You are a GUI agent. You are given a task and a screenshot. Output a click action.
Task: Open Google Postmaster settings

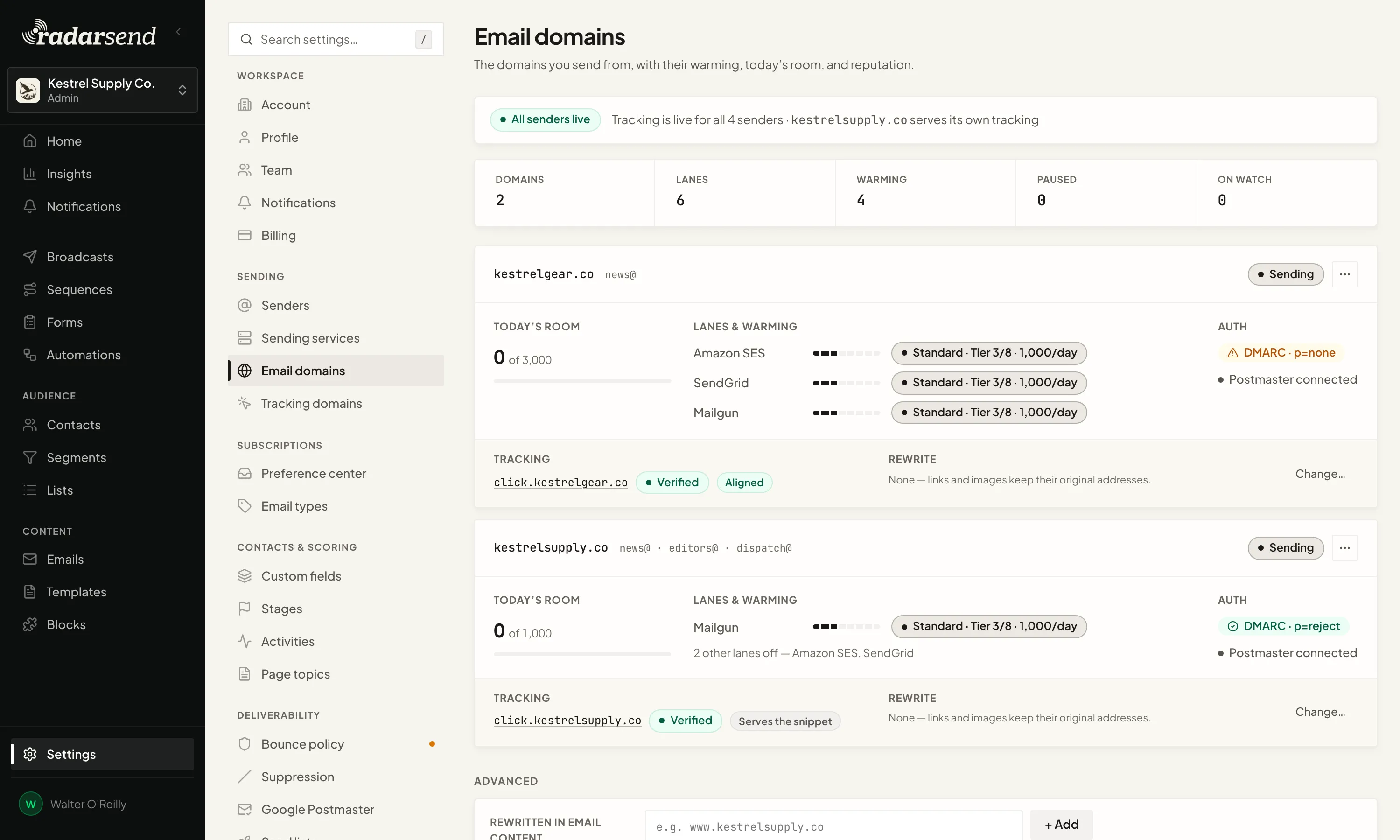click(336, 810)
